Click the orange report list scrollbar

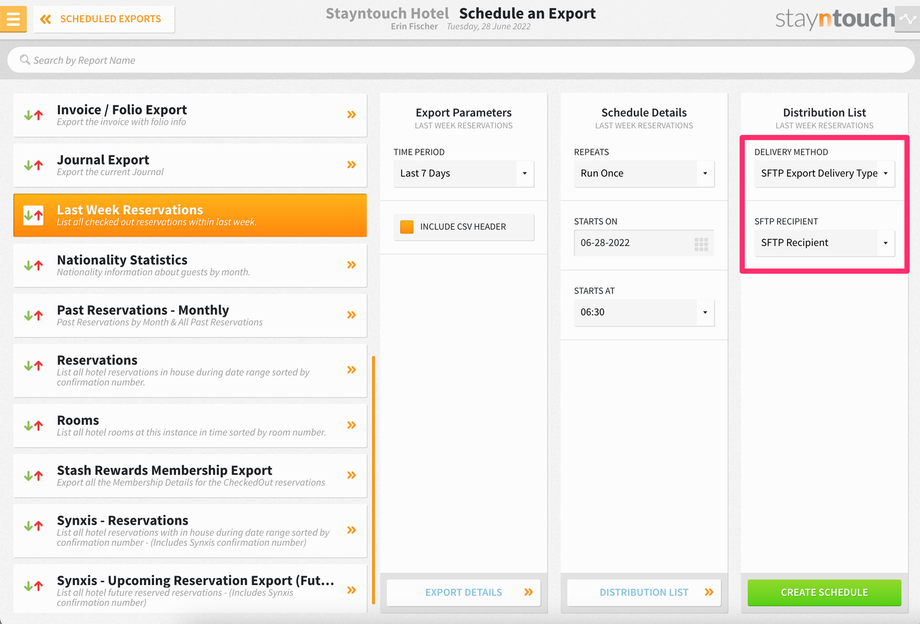[373, 480]
